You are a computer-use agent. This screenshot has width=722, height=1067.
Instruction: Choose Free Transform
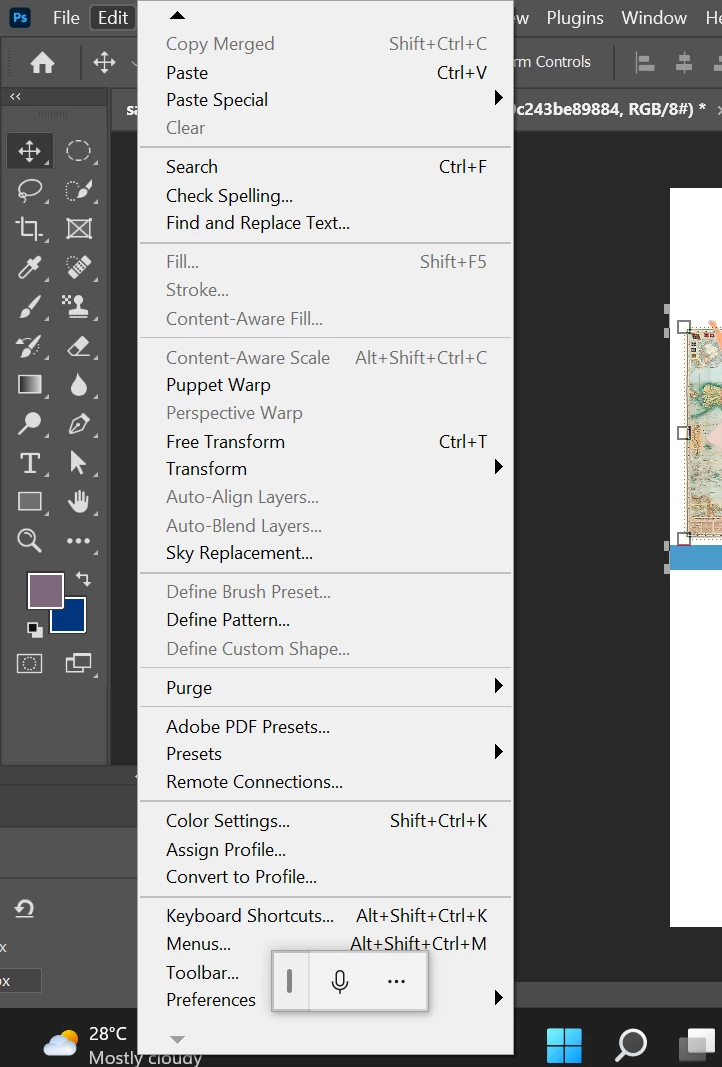[326, 442]
